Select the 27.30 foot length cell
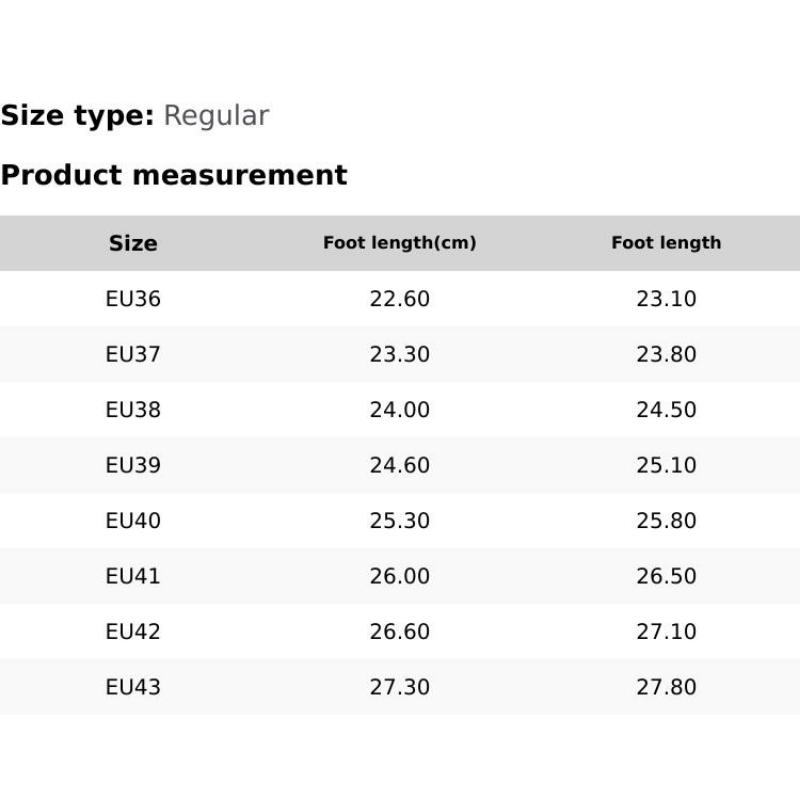Screen dimensions: 800x800 (399, 687)
